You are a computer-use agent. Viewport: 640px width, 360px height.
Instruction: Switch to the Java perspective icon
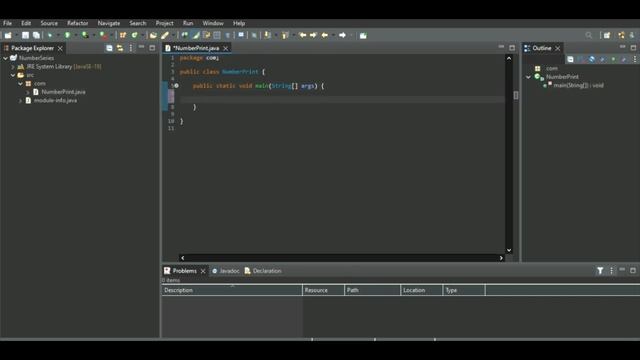pos(621,36)
